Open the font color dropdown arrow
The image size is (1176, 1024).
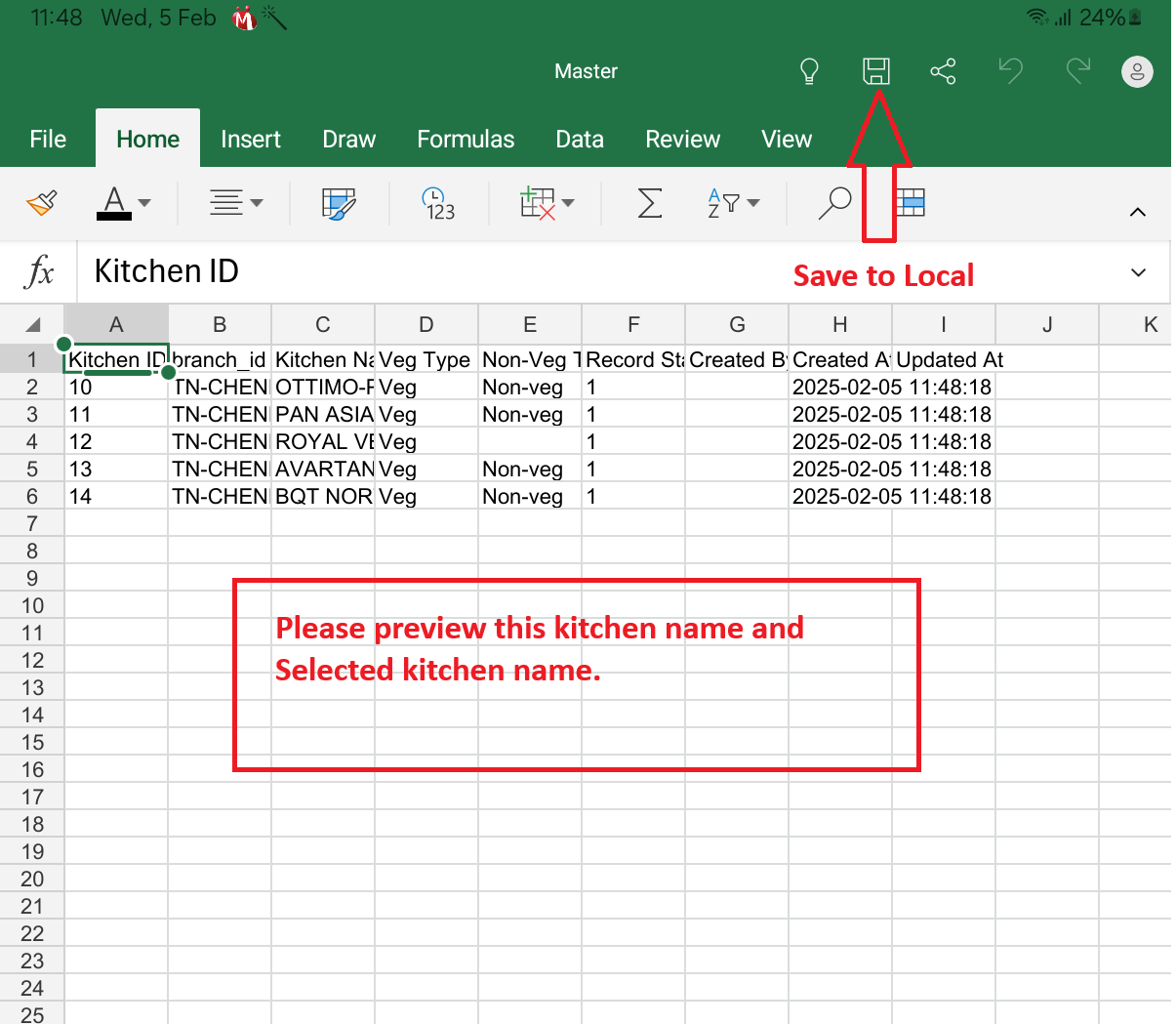click(x=144, y=203)
